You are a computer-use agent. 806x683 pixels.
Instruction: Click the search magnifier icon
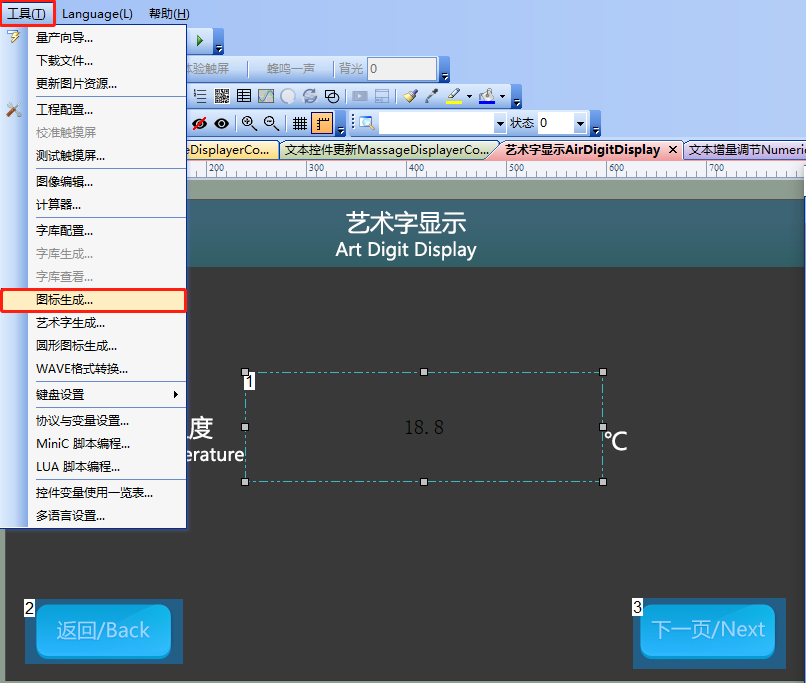(367, 123)
